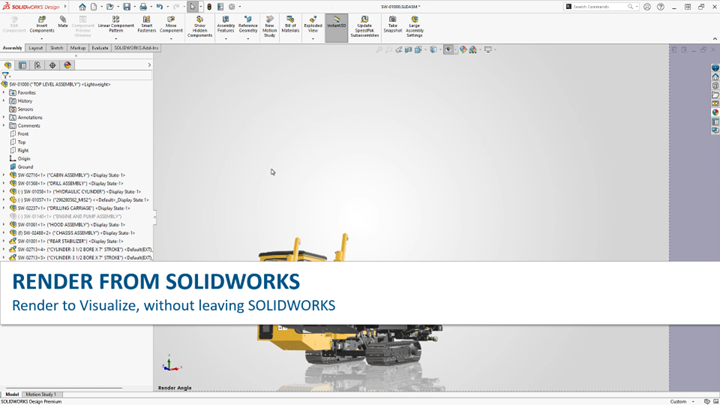Click the Search Commands input field
This screenshot has width=720, height=405.
pos(600,7)
